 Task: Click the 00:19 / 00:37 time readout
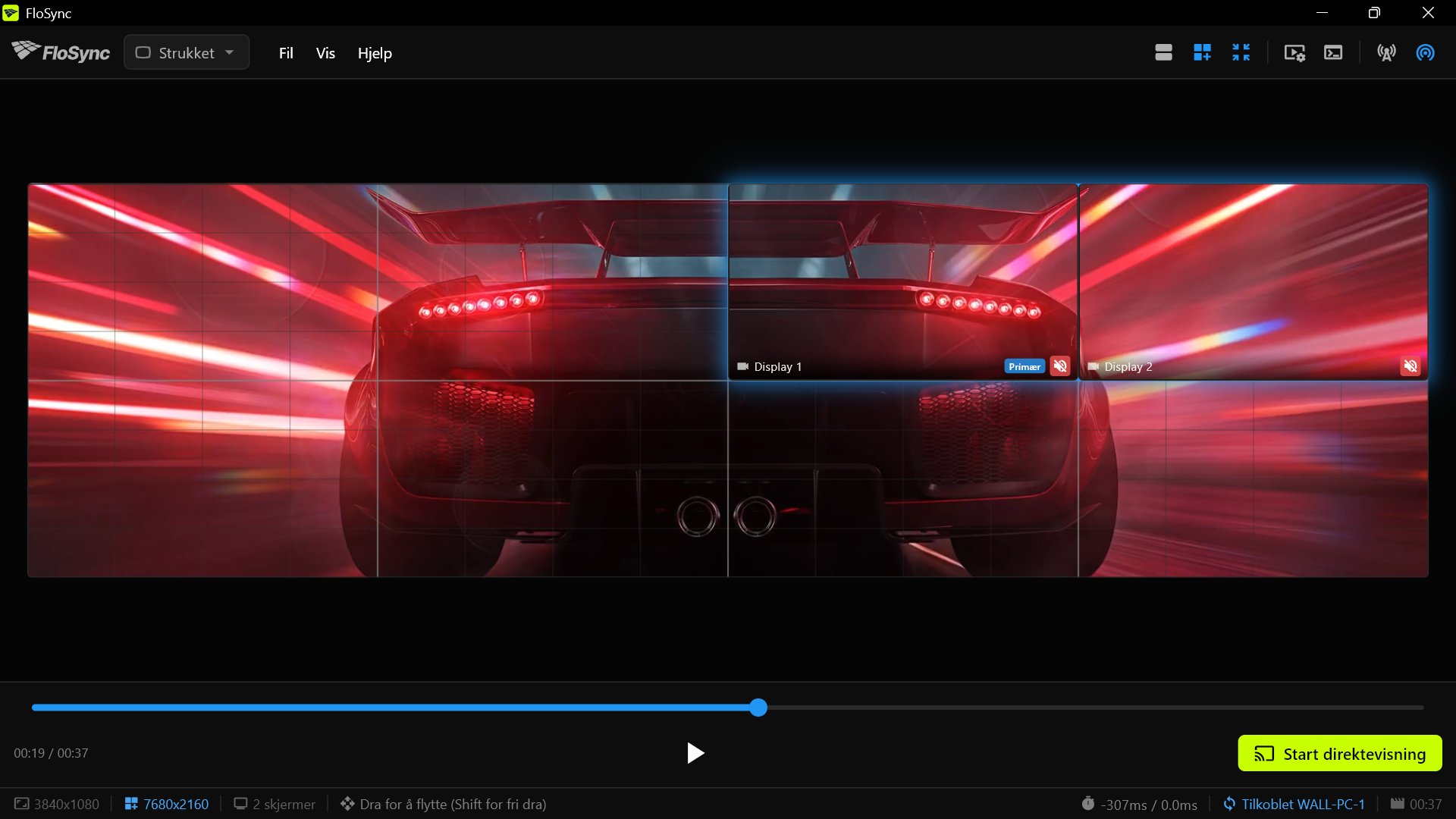(x=51, y=753)
